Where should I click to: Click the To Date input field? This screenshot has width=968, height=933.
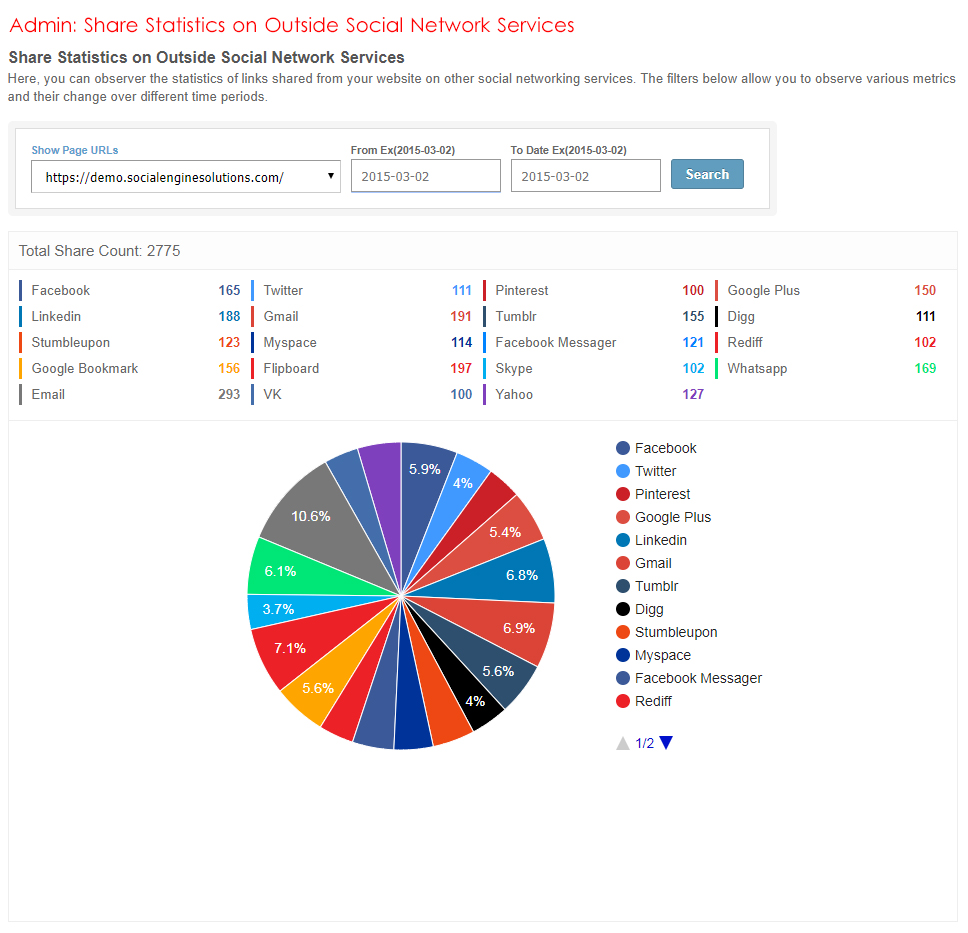click(585, 176)
